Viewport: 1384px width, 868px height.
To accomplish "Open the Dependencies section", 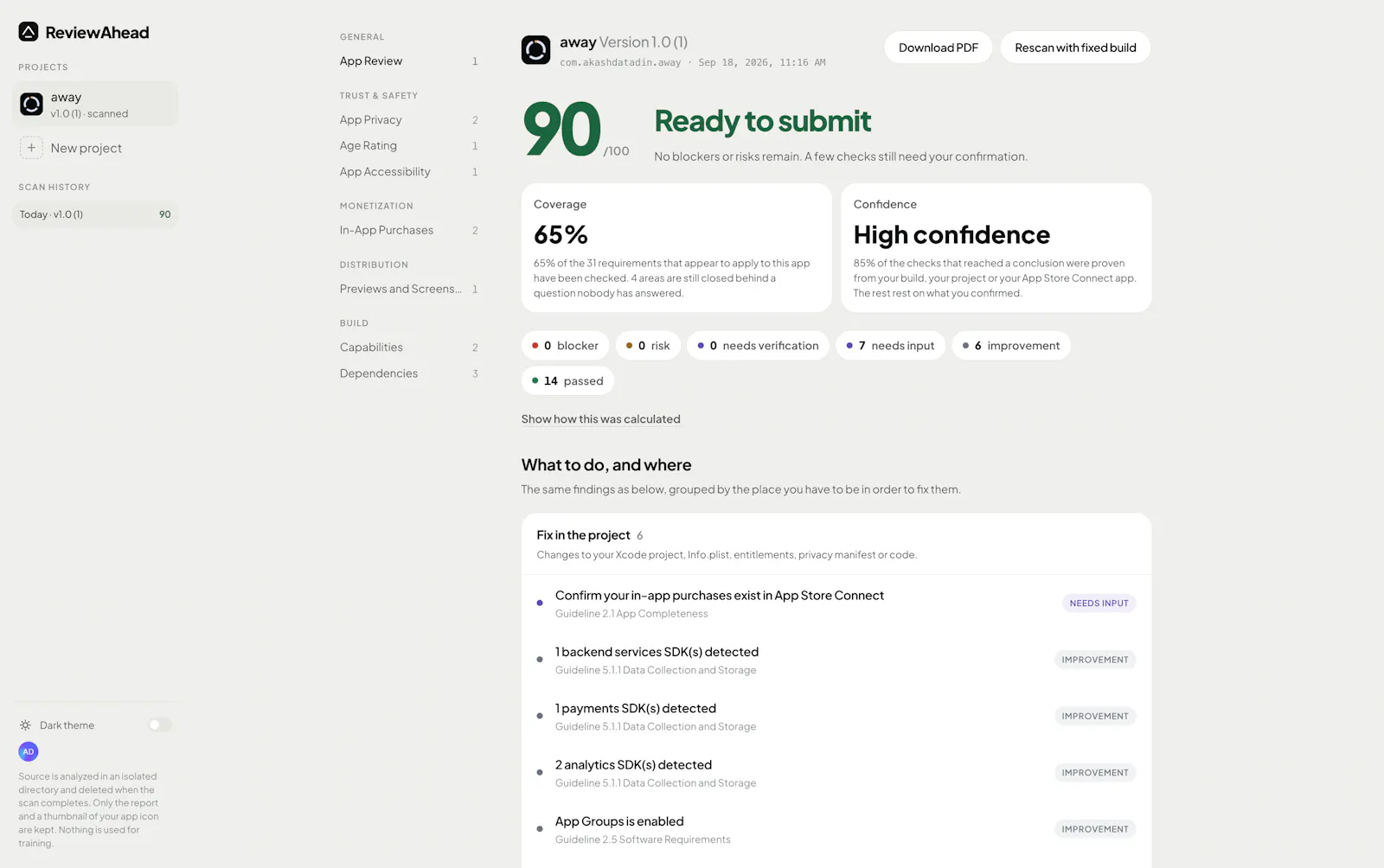I will 408,373.
